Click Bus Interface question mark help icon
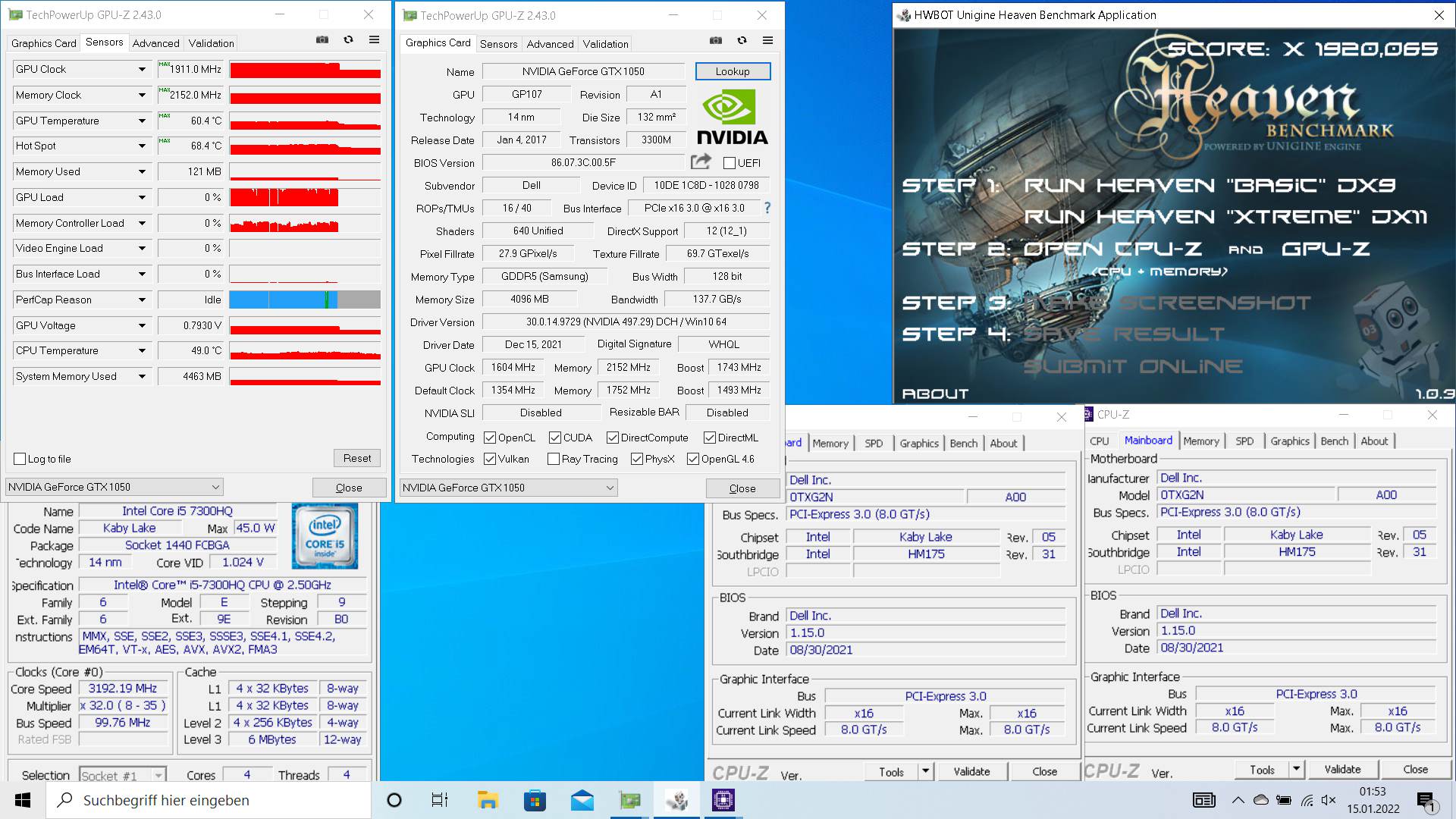The width and height of the screenshot is (1456, 819). [767, 208]
